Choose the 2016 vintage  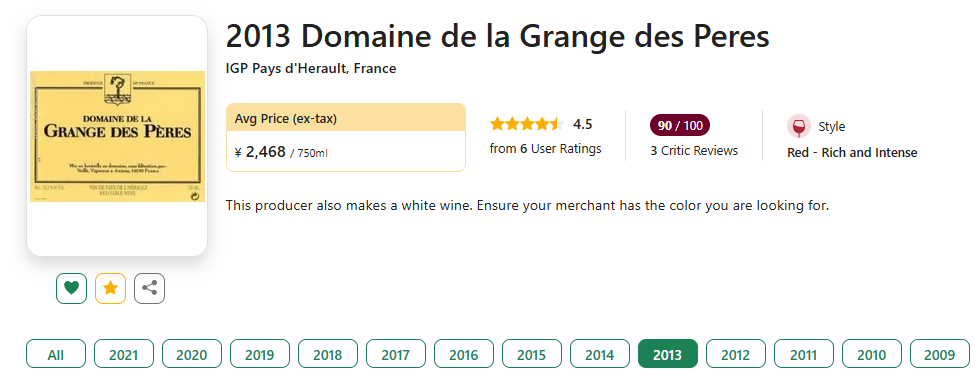[463, 355]
